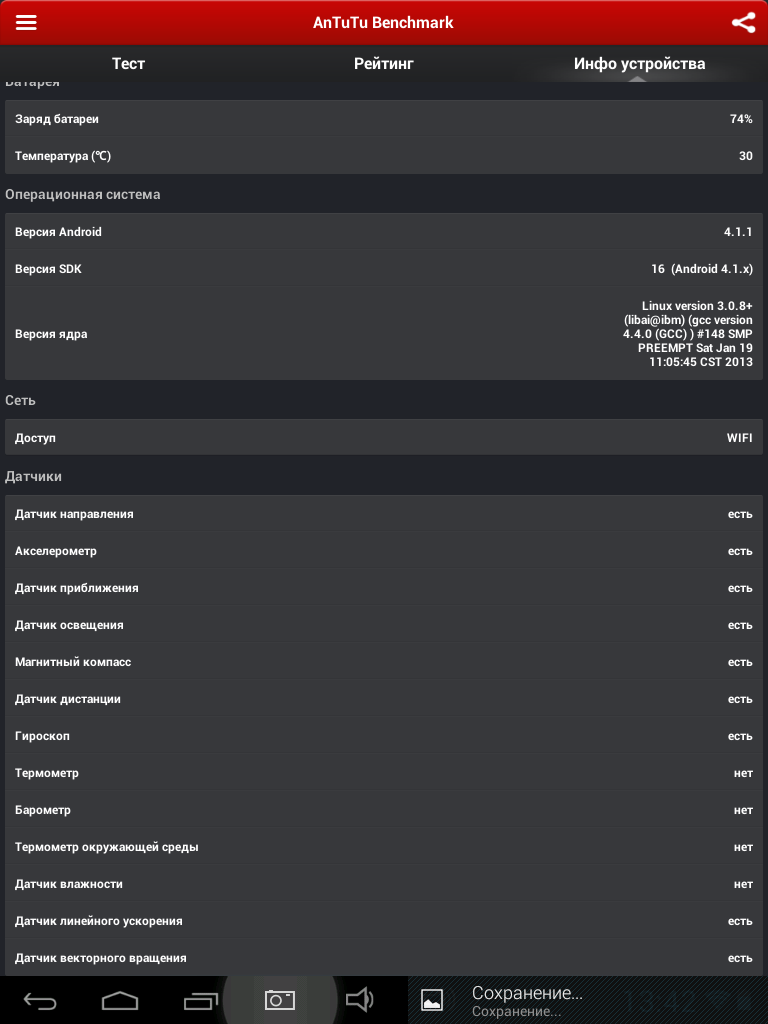Select the Инфо устройства tab

[x=639, y=64]
